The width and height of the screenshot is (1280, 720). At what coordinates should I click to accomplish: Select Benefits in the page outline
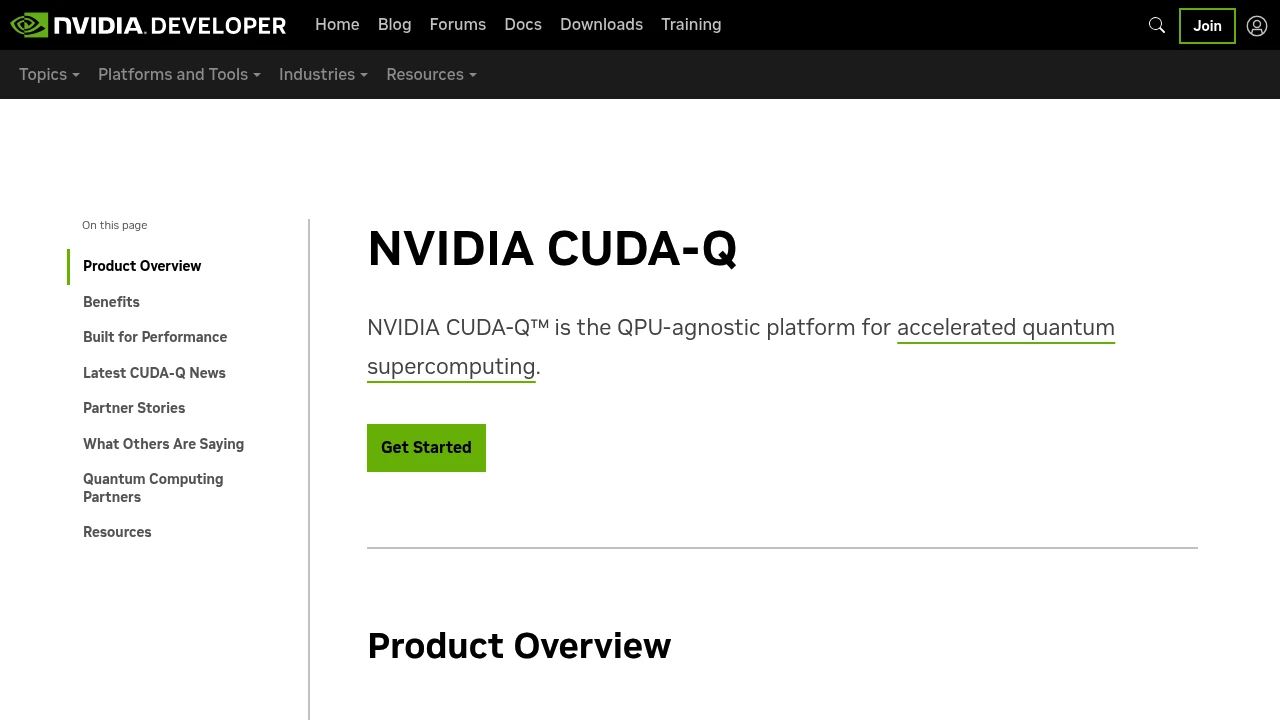coord(111,302)
